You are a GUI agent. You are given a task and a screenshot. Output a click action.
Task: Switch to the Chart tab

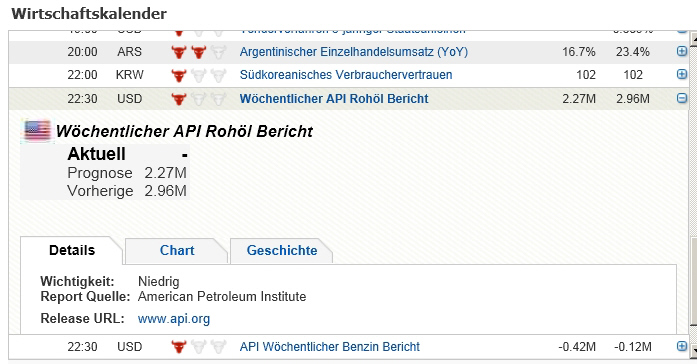(176, 250)
